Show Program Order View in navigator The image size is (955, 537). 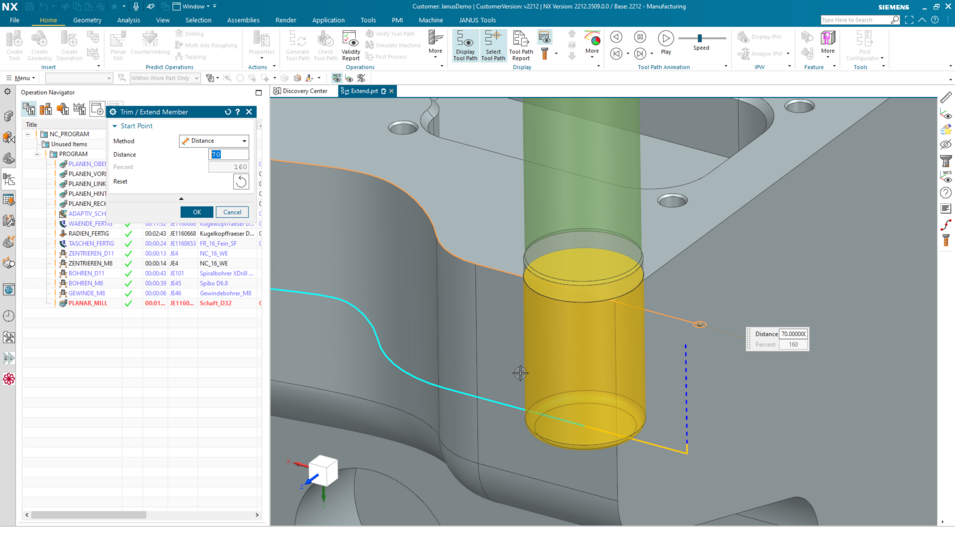pos(29,108)
